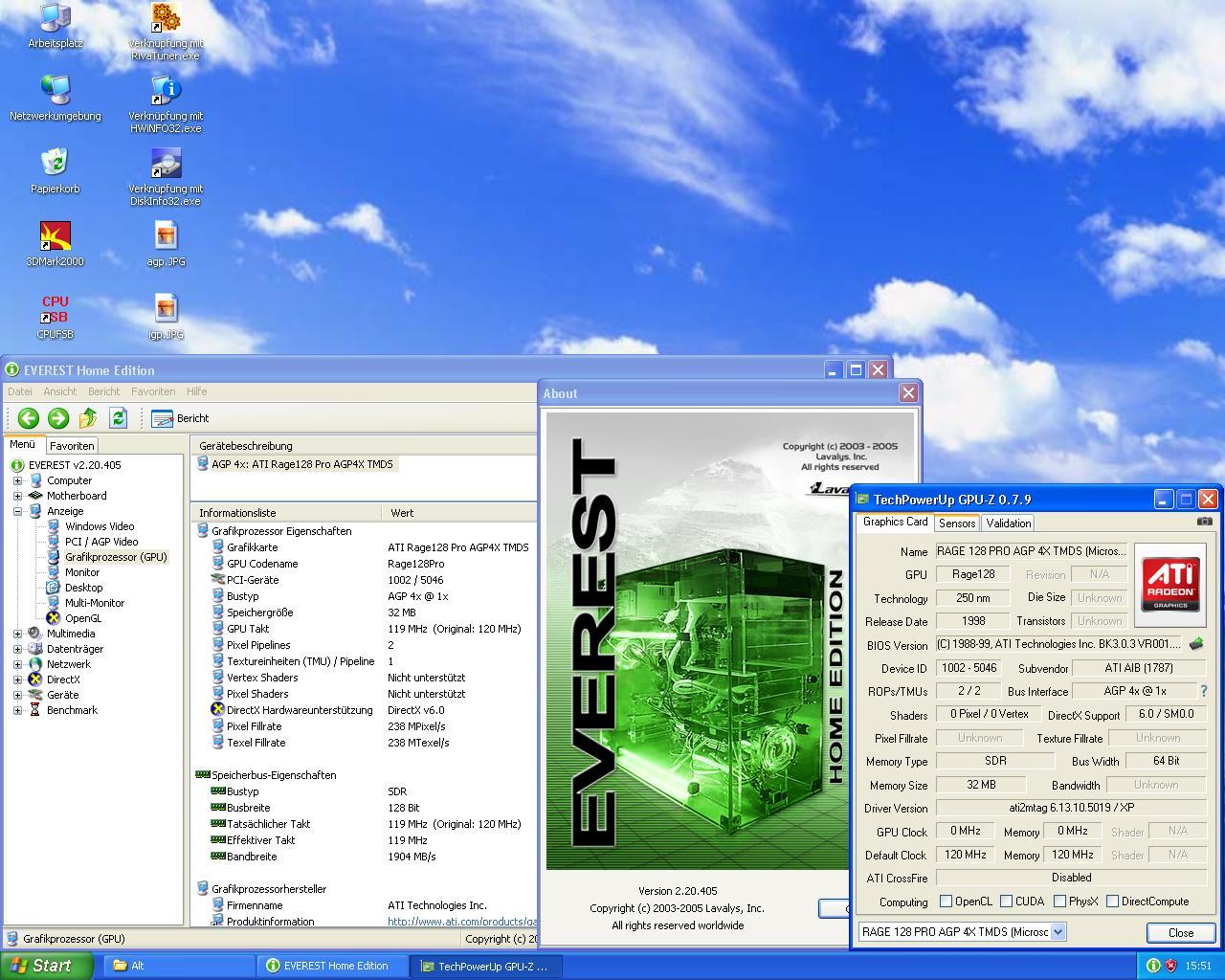Select OpenGL in the Anzeige tree
Viewport: 1225px width, 980px height.
[83, 618]
